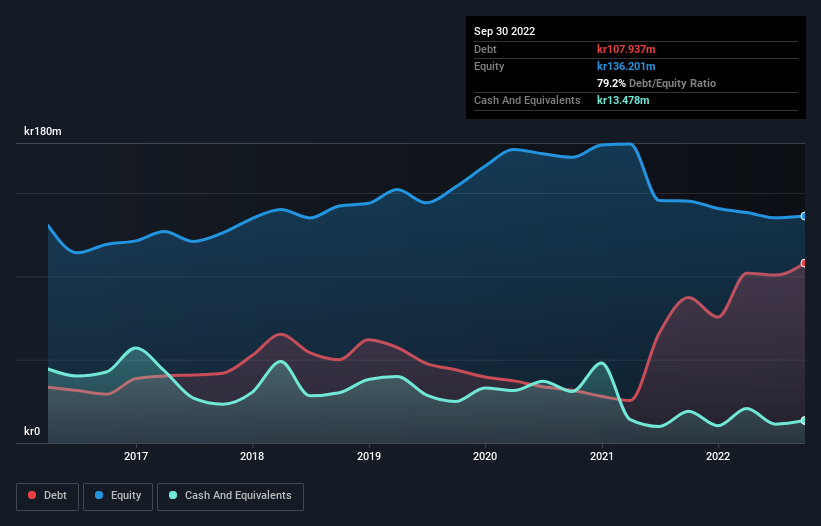The image size is (821, 526).
Task: Select the red Debt endpoint marker
Action: point(804,263)
